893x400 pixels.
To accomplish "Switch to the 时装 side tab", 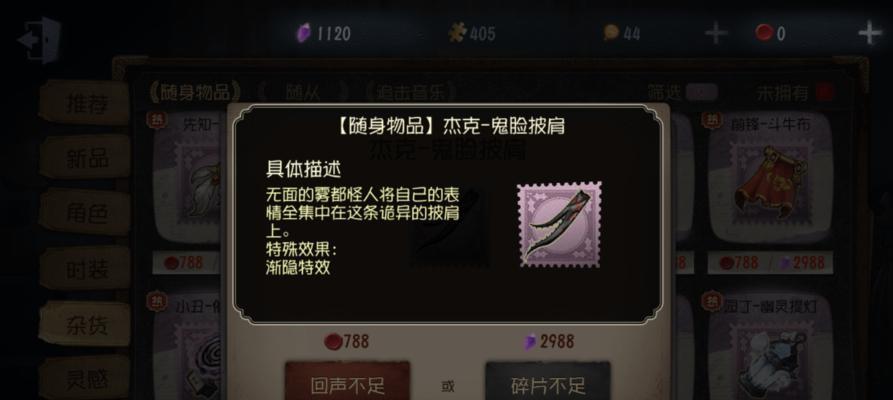I will pyautogui.click(x=85, y=268).
